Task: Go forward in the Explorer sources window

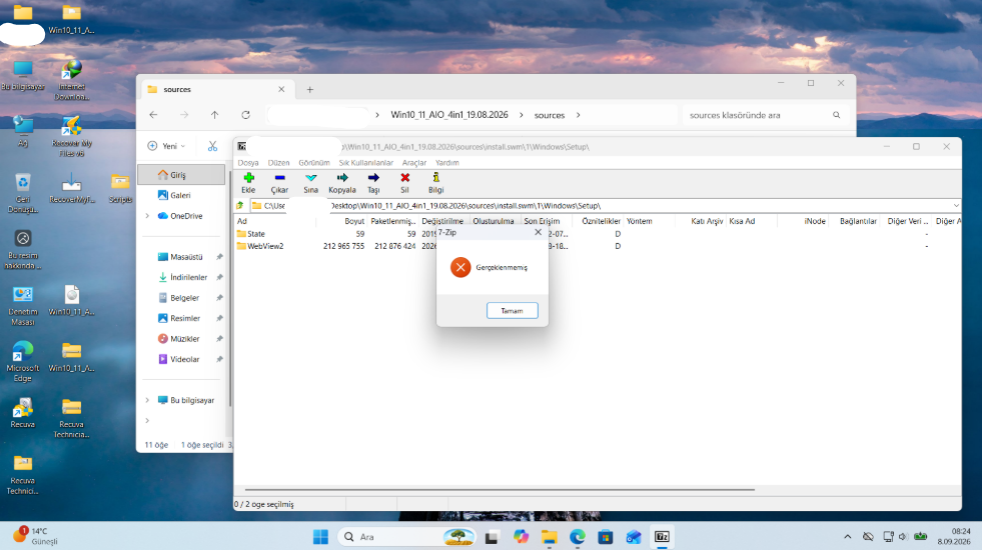Action: tap(184, 115)
